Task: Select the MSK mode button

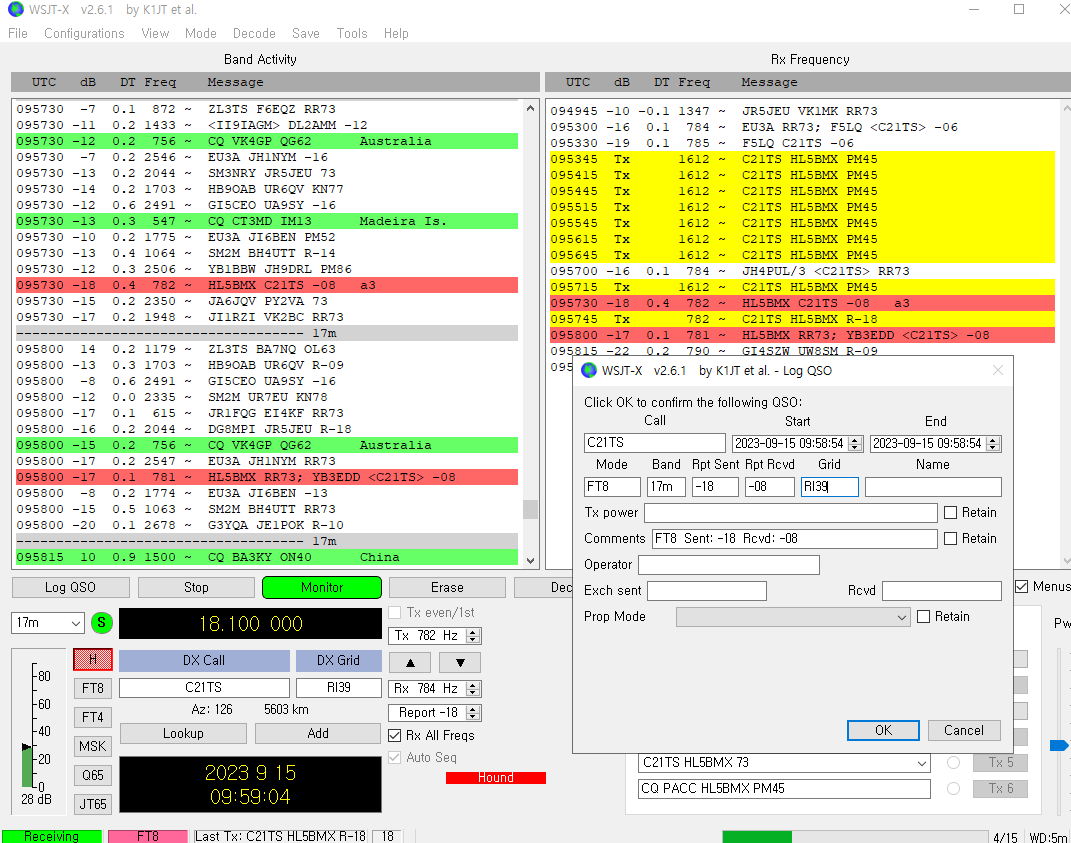Action: click(92, 746)
